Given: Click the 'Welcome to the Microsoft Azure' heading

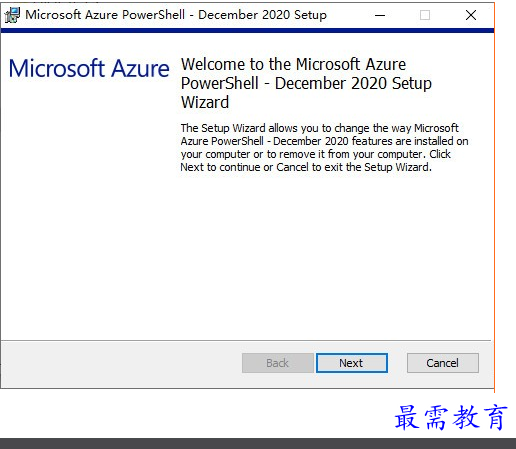Looking at the screenshot, I should (x=293, y=64).
